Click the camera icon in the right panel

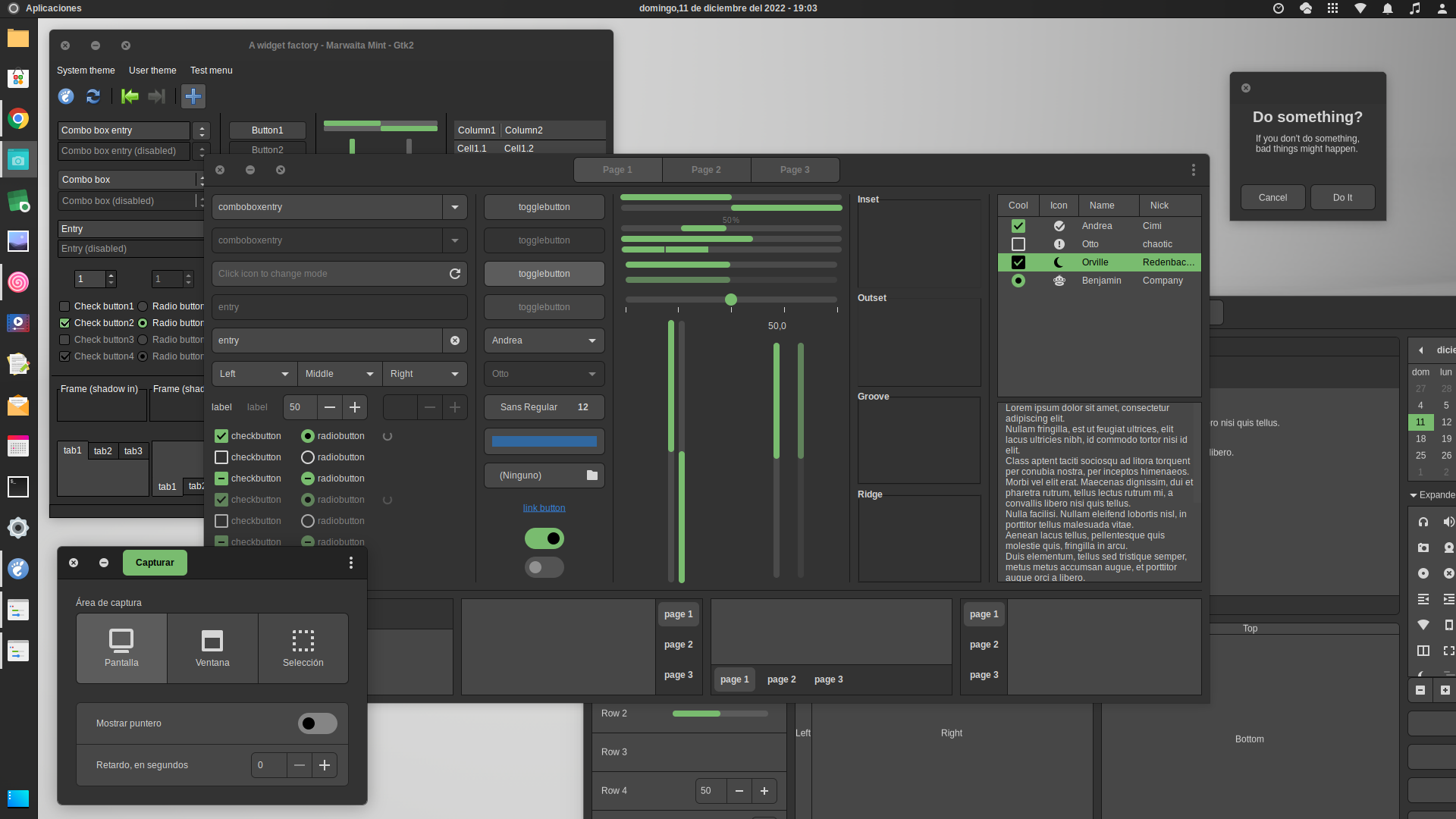pos(1423,548)
